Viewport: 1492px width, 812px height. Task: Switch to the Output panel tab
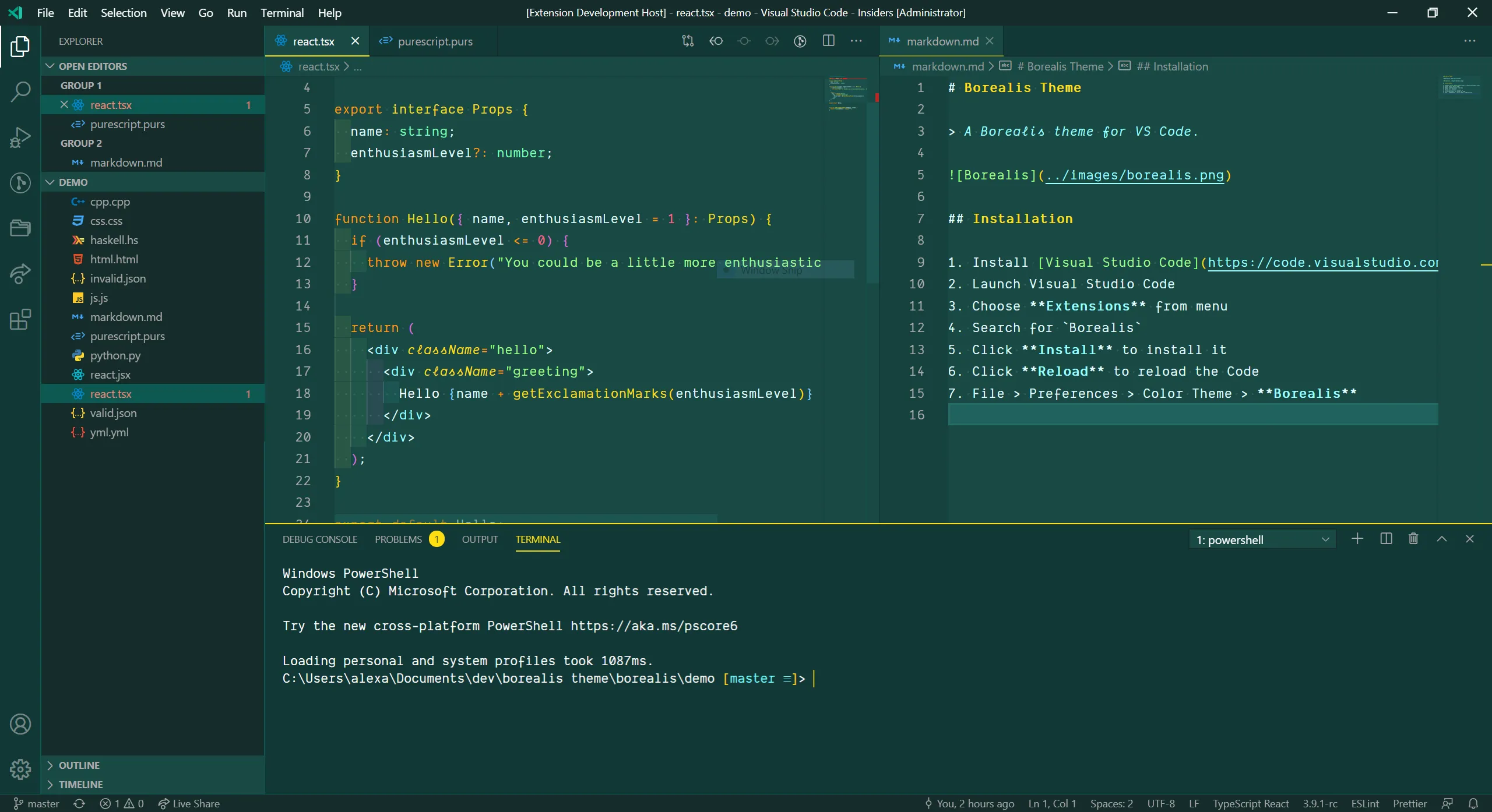(x=480, y=539)
